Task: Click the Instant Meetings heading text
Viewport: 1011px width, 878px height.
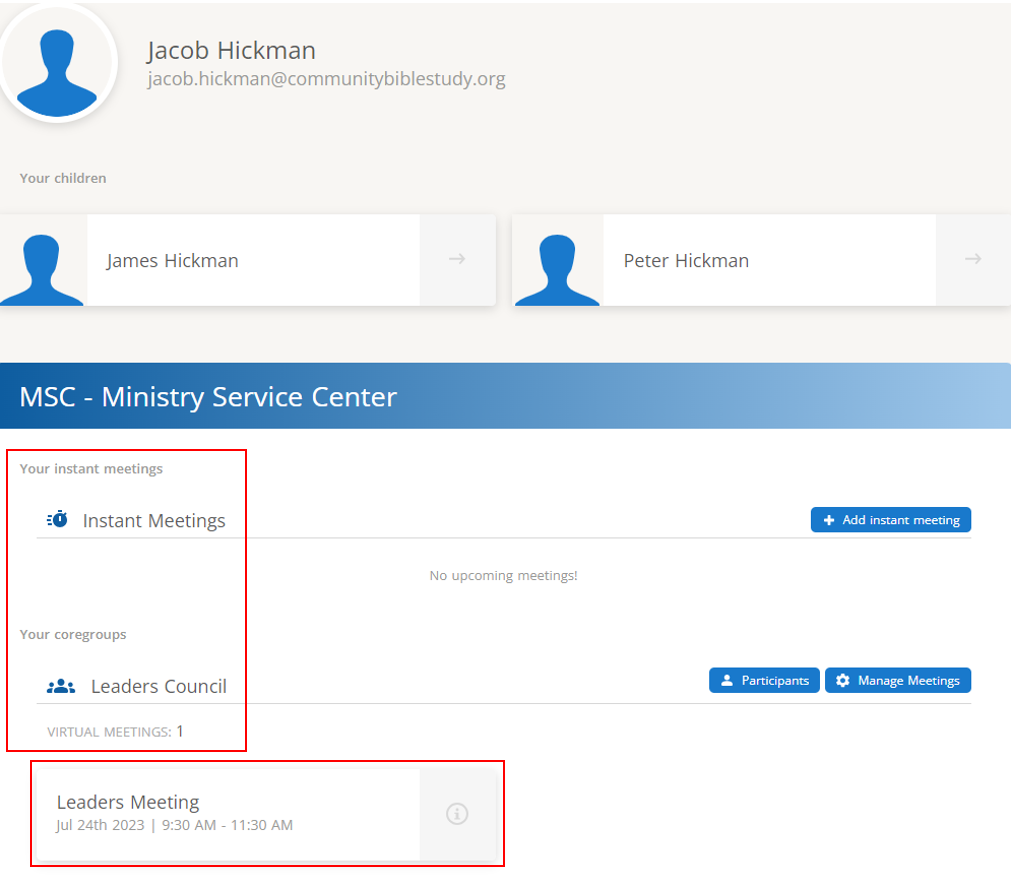Action: (x=154, y=521)
